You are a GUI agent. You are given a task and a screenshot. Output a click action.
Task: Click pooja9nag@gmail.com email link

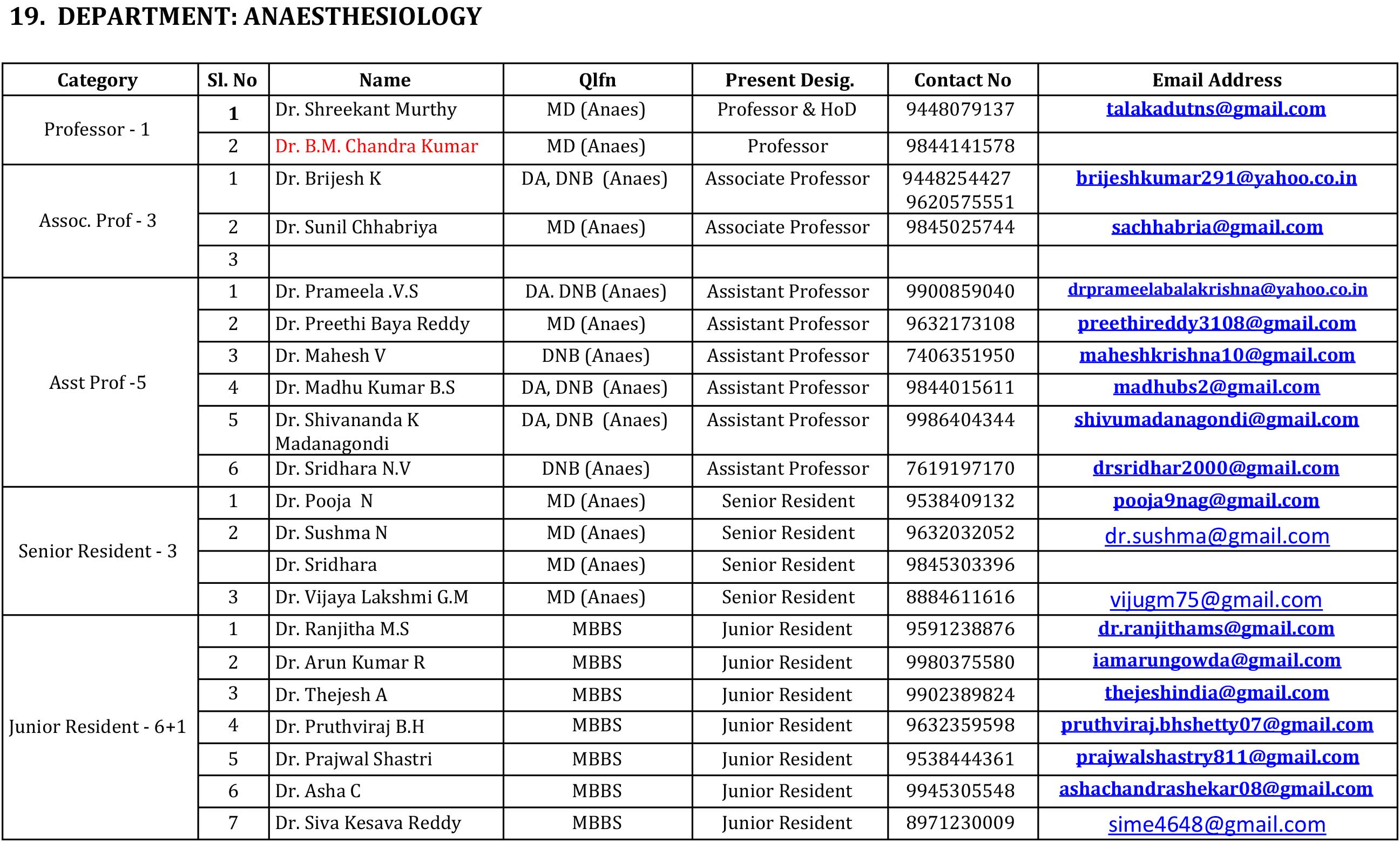pos(1216,501)
